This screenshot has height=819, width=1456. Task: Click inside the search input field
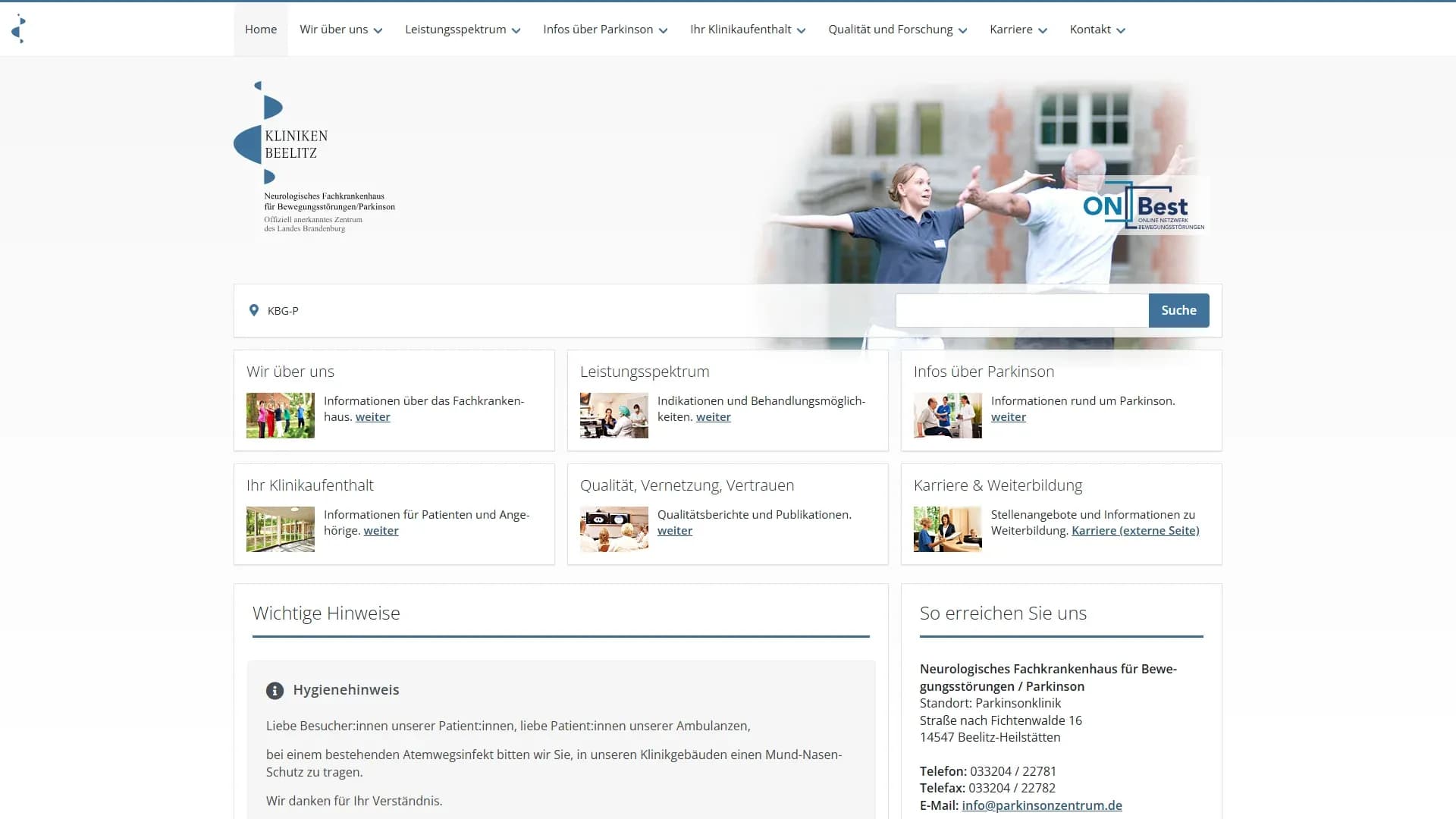point(1021,310)
